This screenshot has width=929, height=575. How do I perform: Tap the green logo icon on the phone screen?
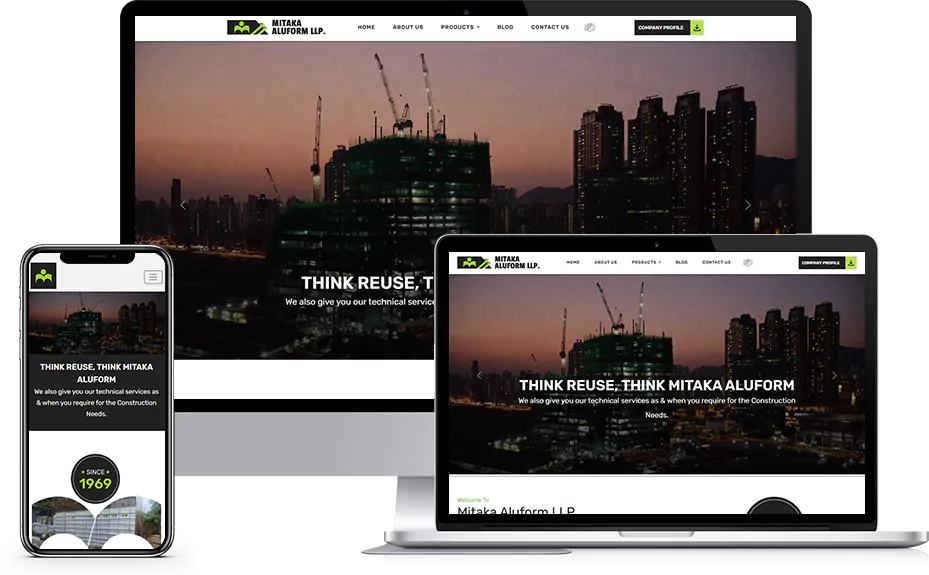click(43, 276)
